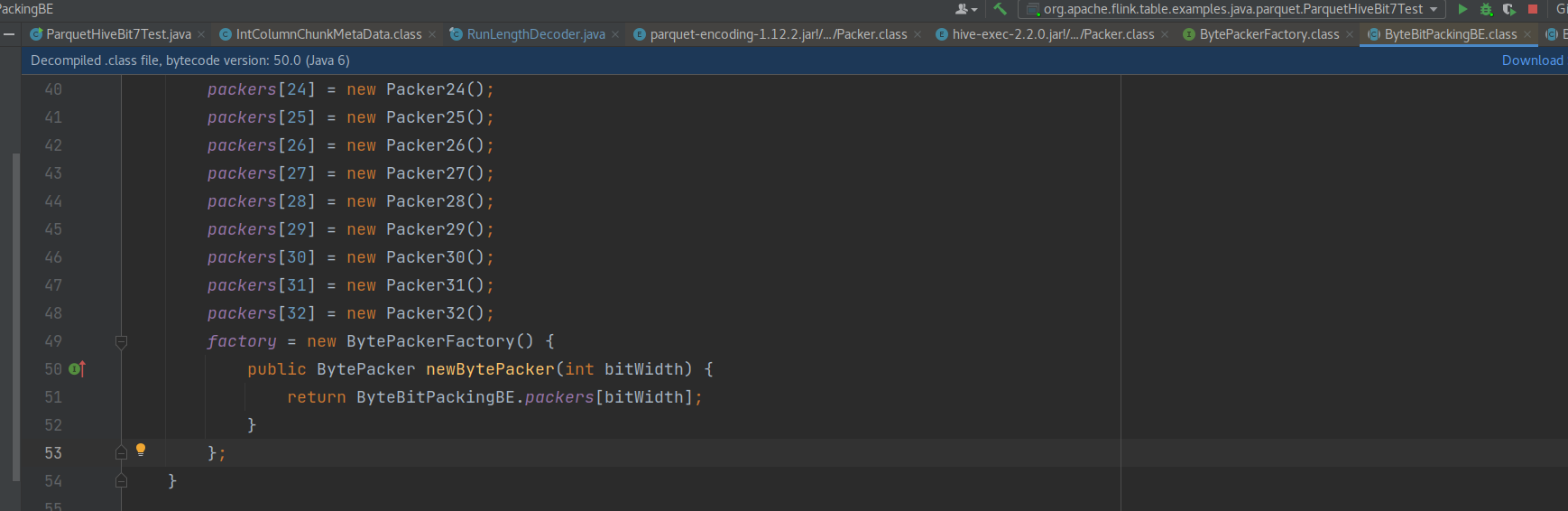The height and width of the screenshot is (511, 1568).
Task: Click line number 40 in the gutter
Action: (x=53, y=89)
